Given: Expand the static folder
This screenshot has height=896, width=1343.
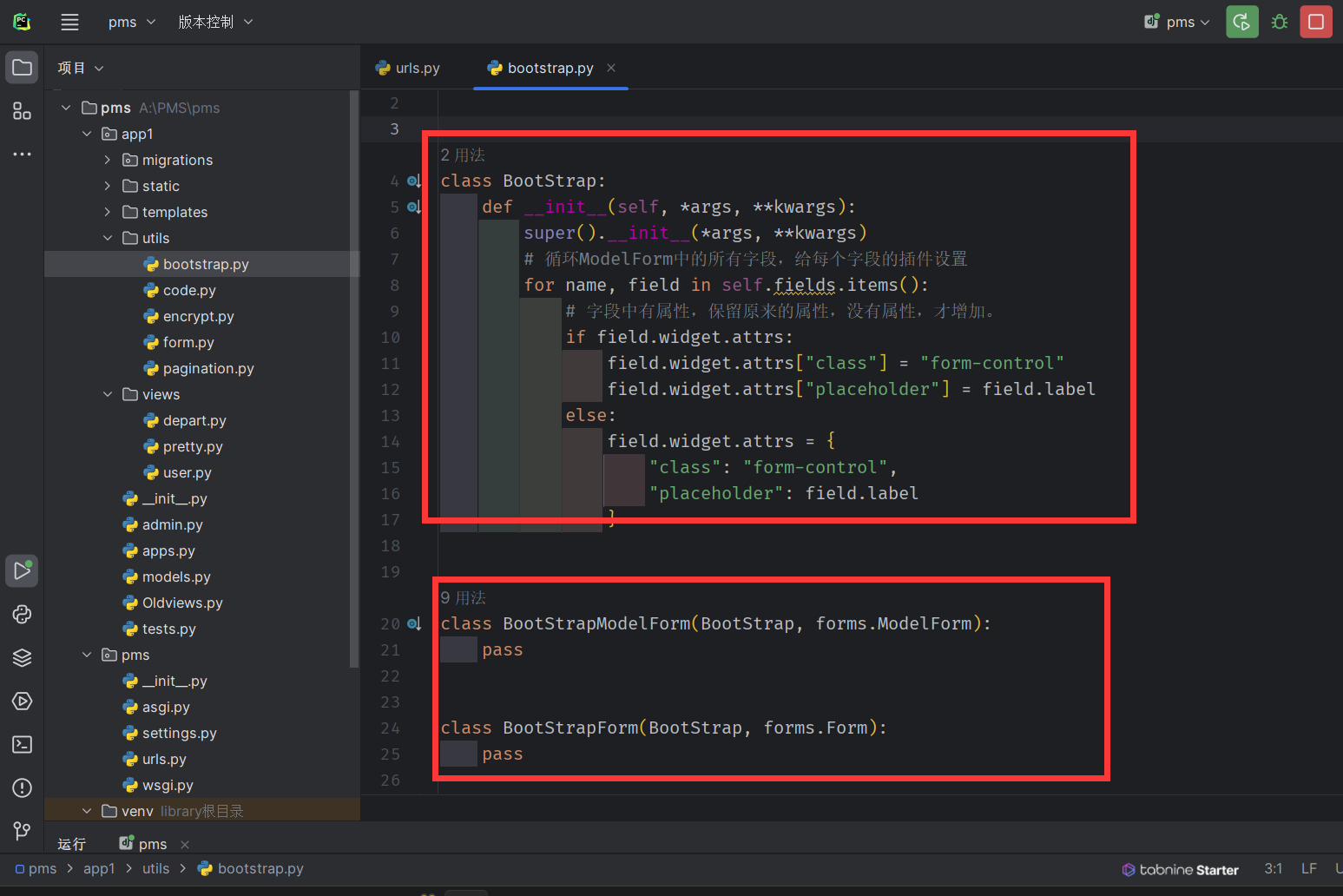Looking at the screenshot, I should pos(108,186).
